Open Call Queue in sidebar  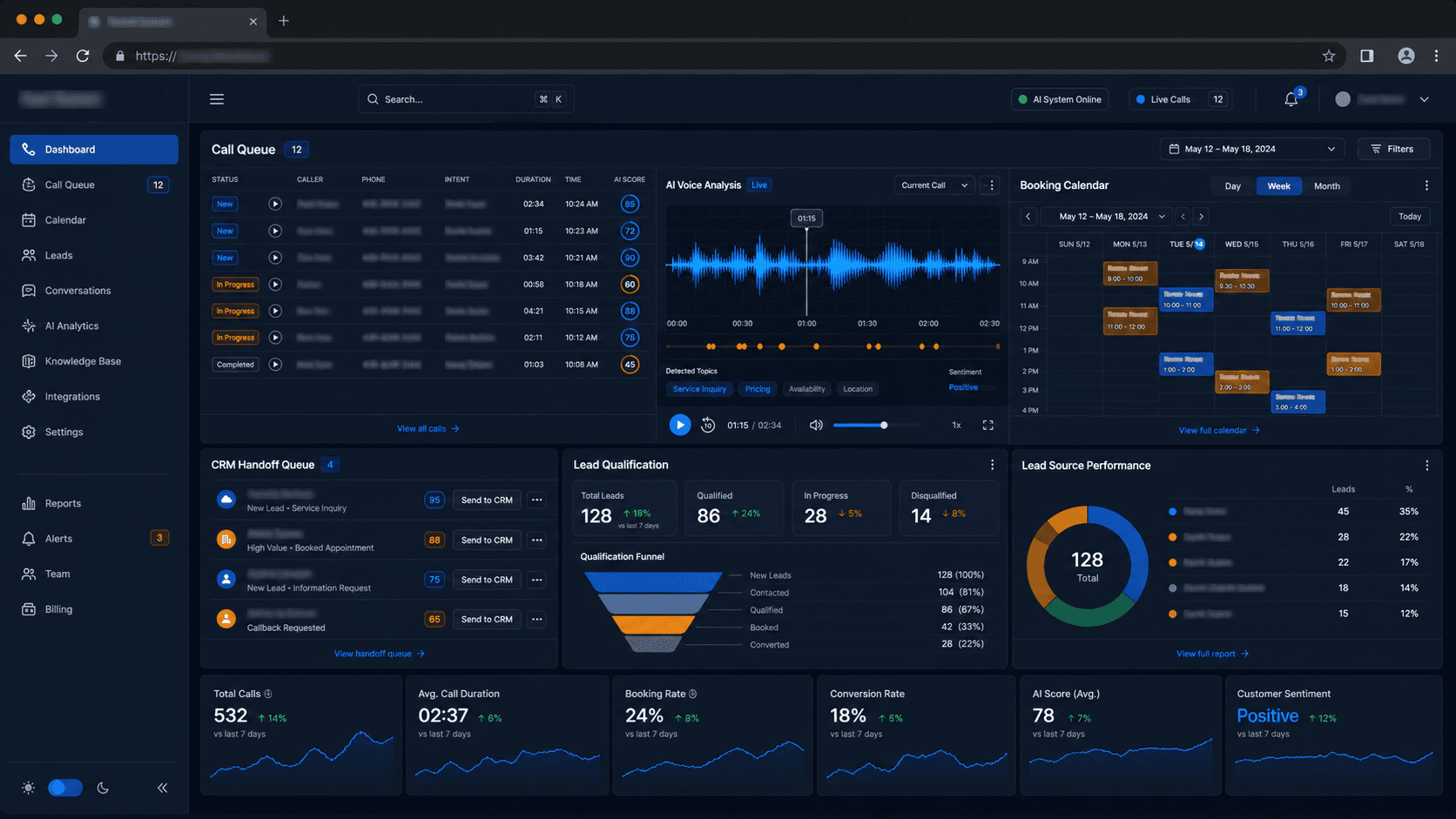click(x=94, y=185)
